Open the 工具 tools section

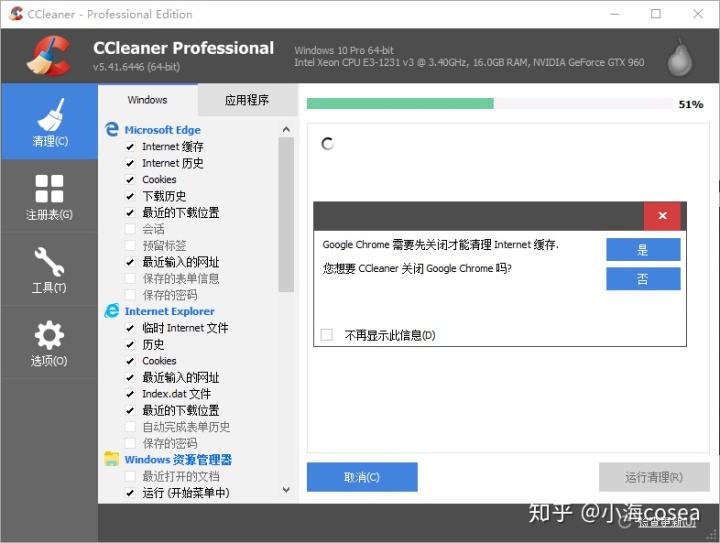point(49,269)
